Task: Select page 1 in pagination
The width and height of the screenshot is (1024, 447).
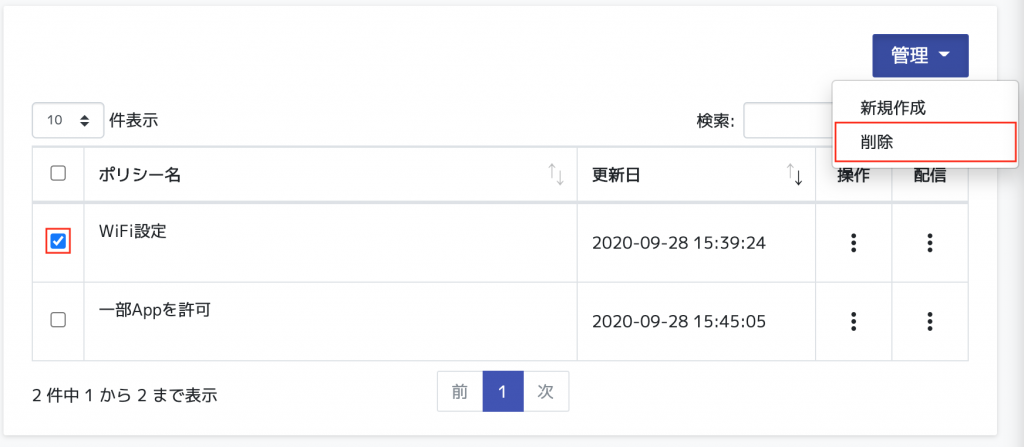Action: [x=503, y=391]
